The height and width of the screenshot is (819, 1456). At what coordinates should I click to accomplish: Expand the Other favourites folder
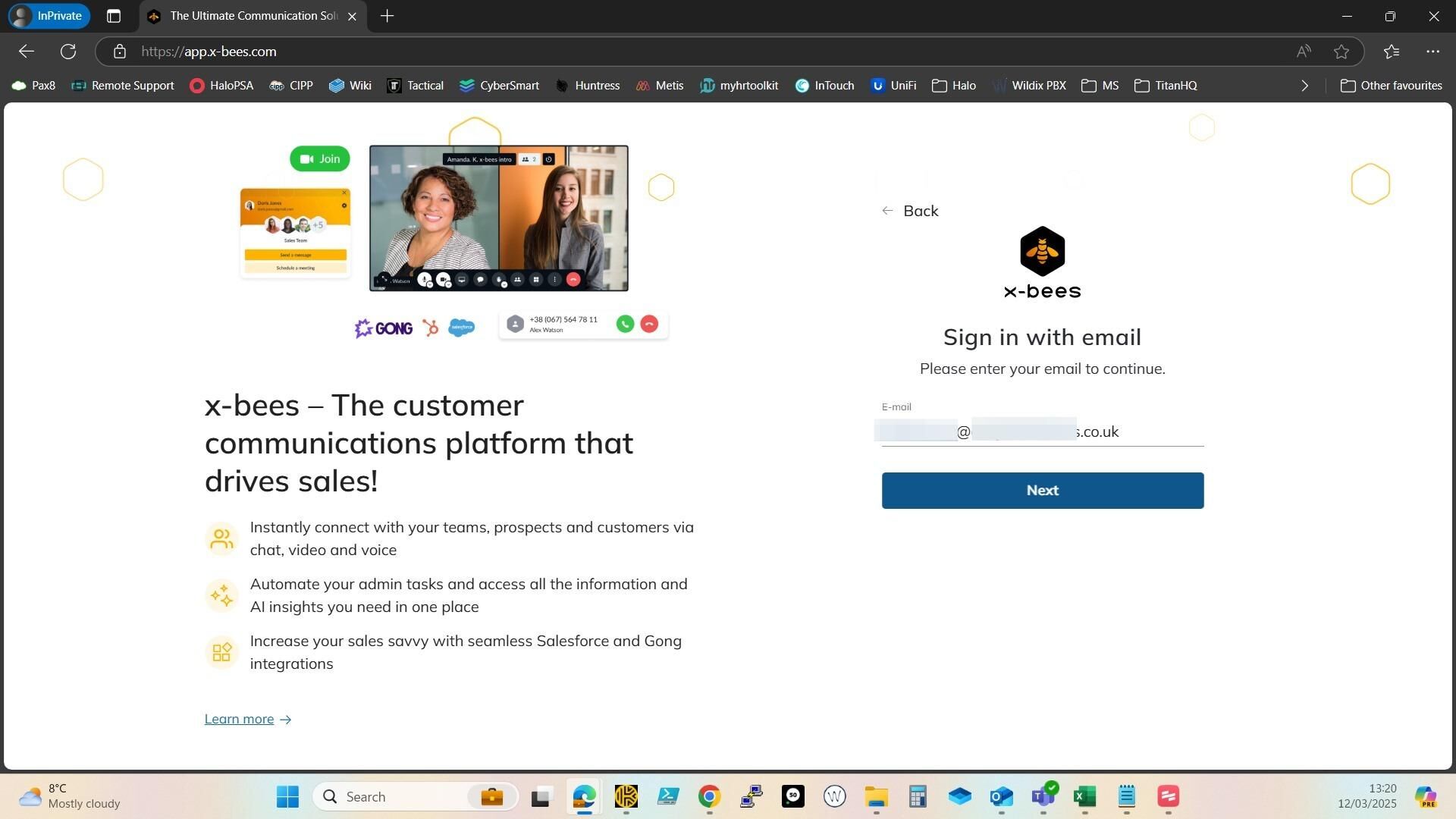(1391, 86)
